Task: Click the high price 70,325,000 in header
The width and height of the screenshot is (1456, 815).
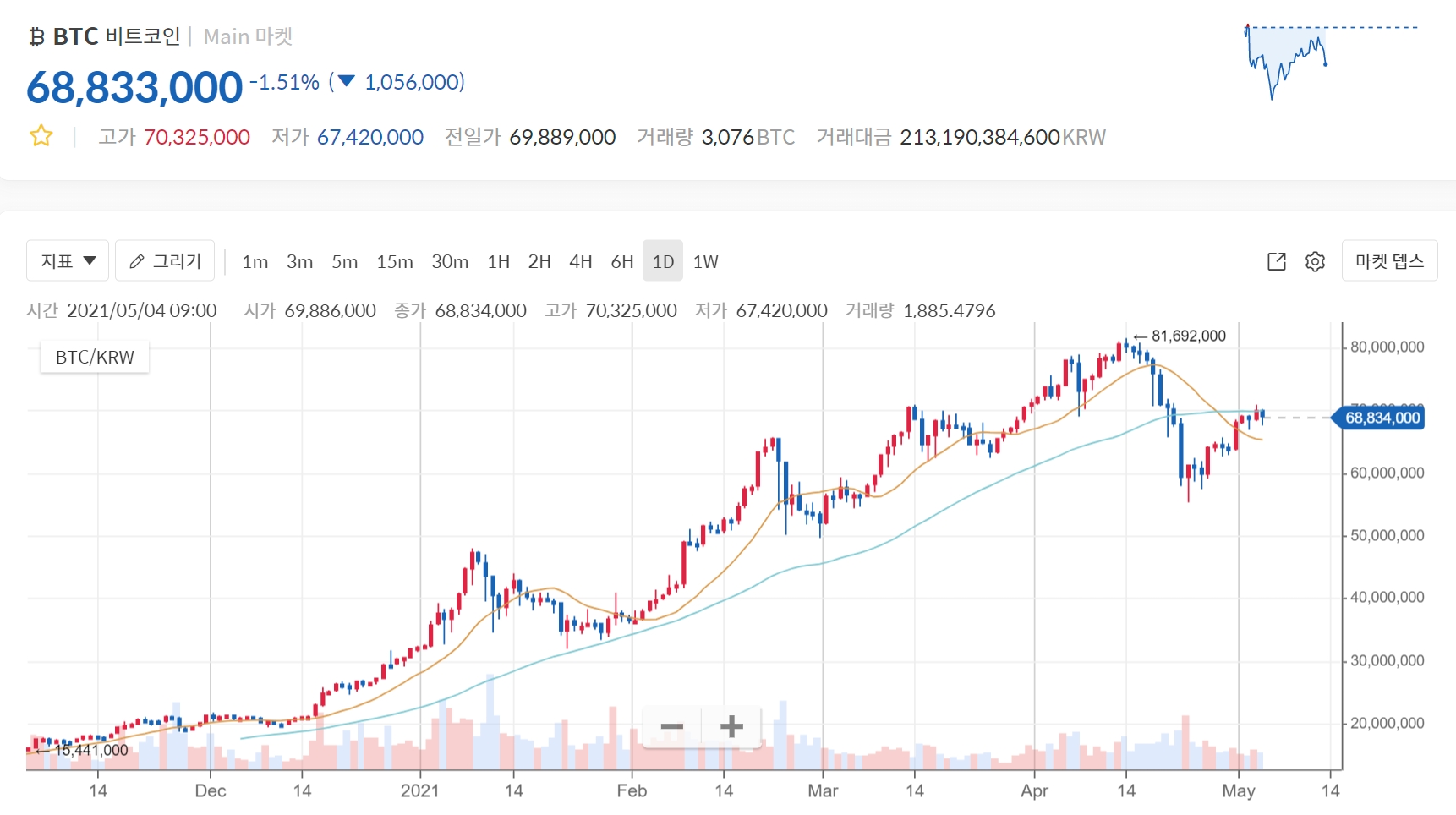Action: click(197, 137)
